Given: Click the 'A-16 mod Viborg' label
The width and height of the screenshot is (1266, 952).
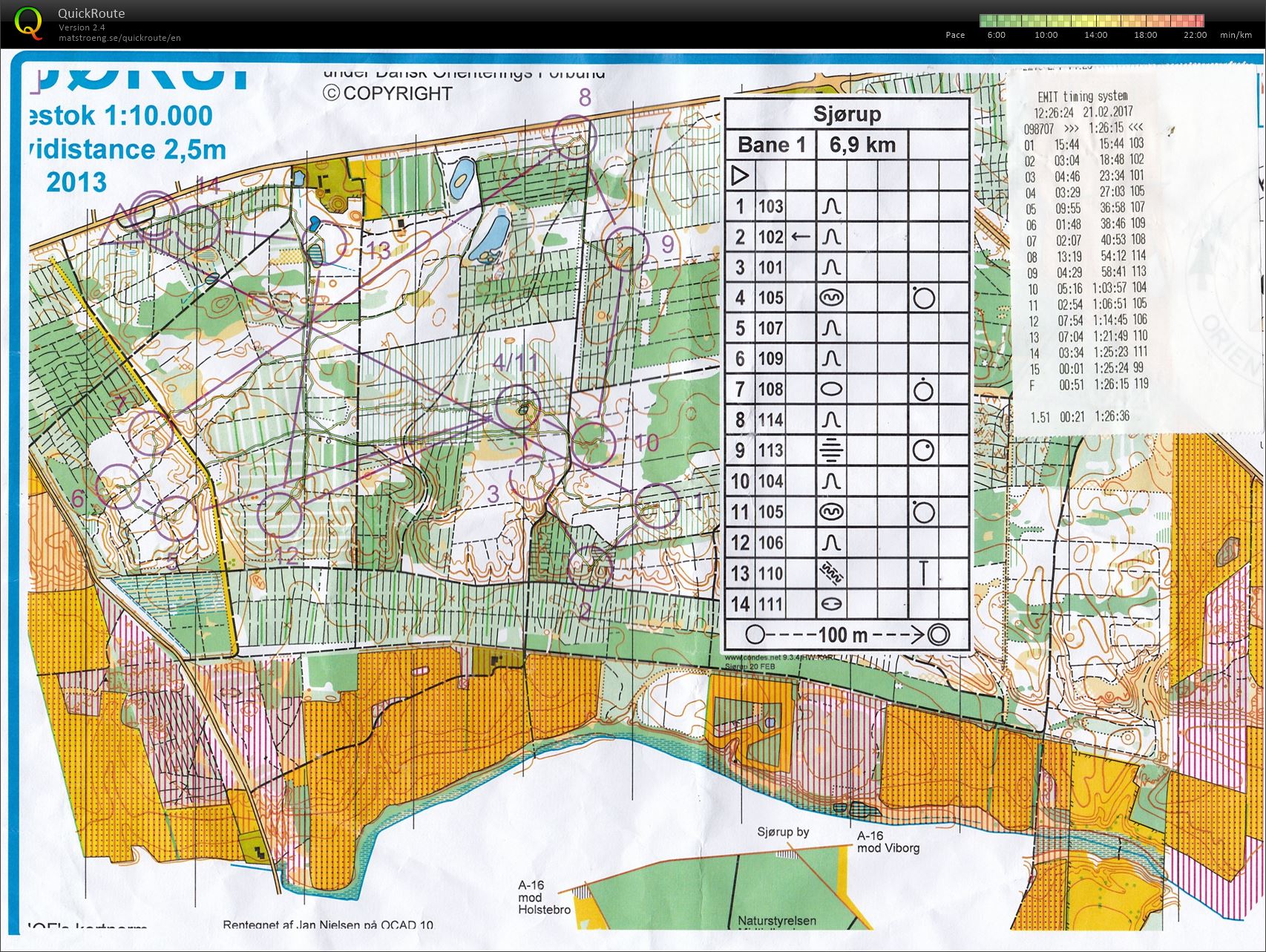Looking at the screenshot, I should pyautogui.click(x=888, y=841).
